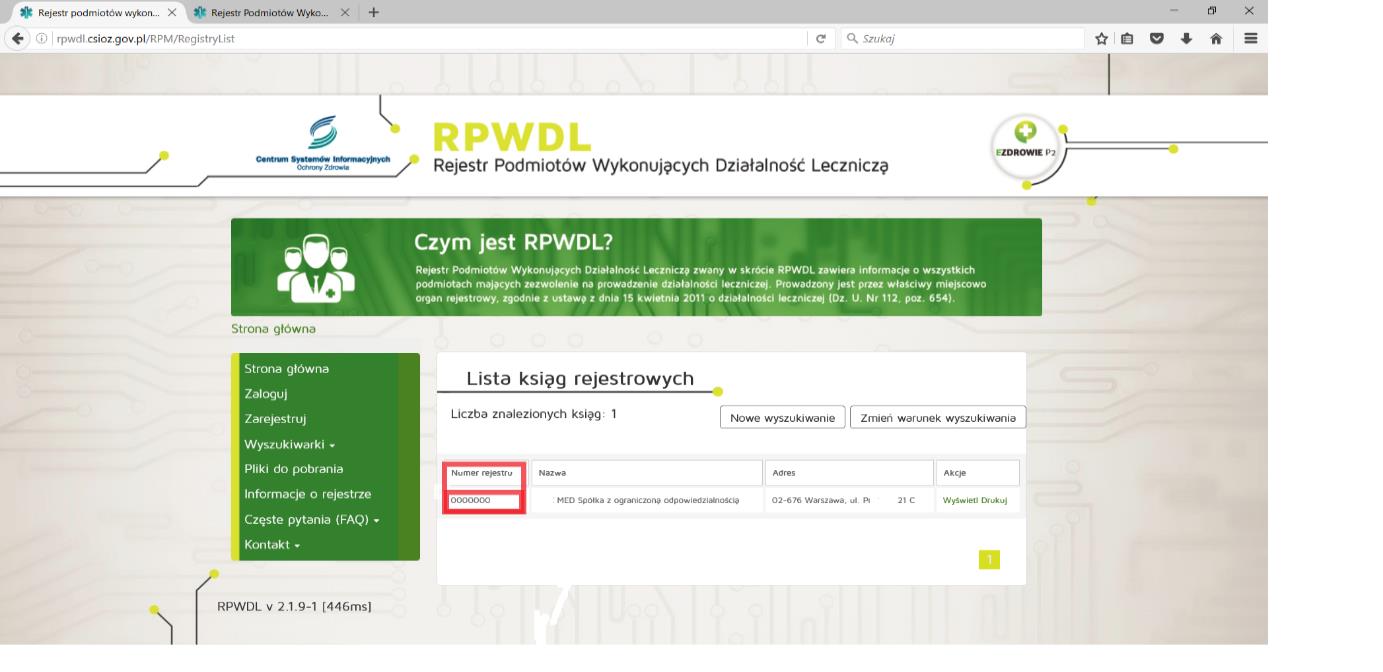1383x672 pixels.
Task: Switch to second Rejestr Podmiotów Wyko tab
Action: [272, 12]
